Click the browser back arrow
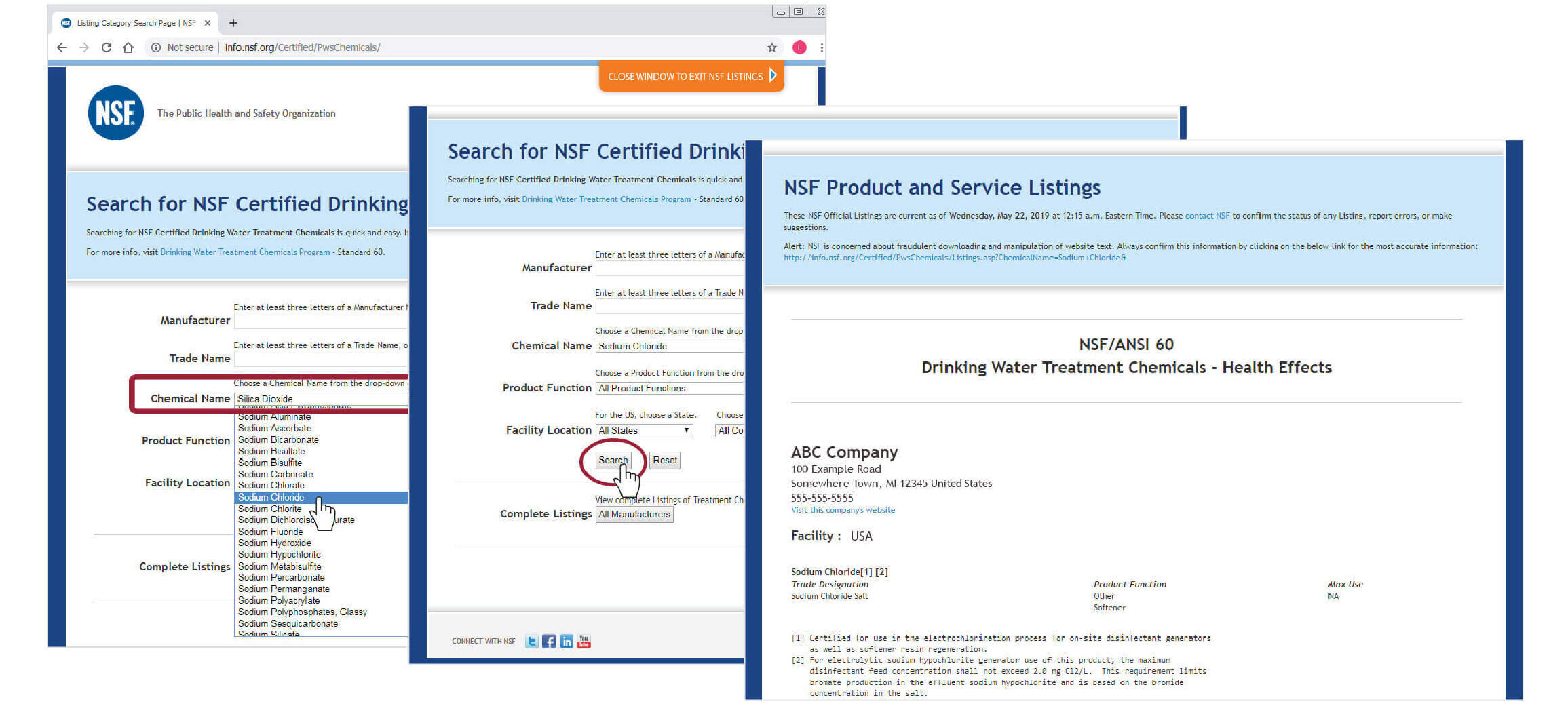The width and height of the screenshot is (1568, 704). tap(62, 47)
